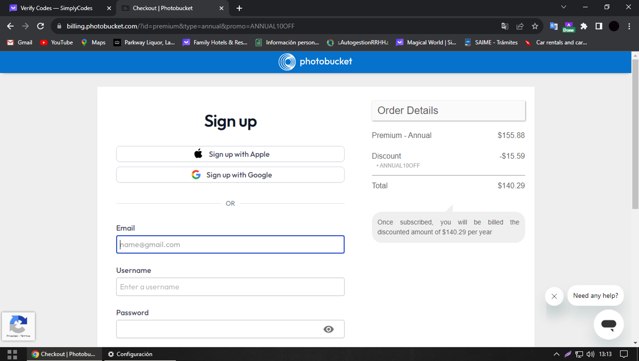Open Gmail bookmark
639x361 pixels.
pos(20,42)
